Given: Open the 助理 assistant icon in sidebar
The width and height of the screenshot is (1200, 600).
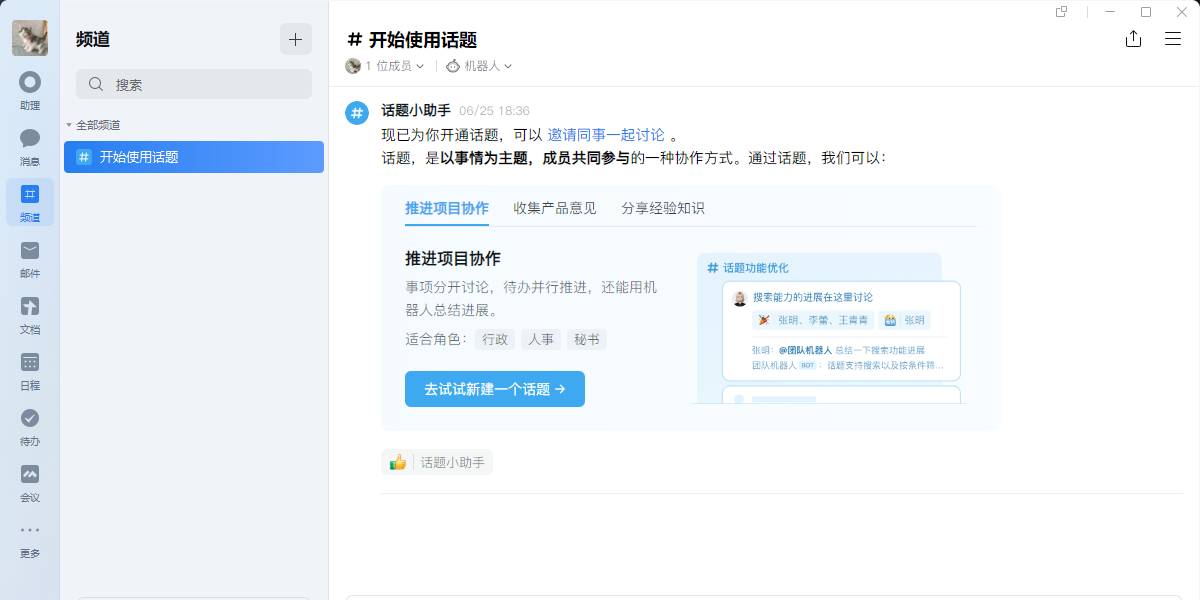Looking at the screenshot, I should (30, 90).
